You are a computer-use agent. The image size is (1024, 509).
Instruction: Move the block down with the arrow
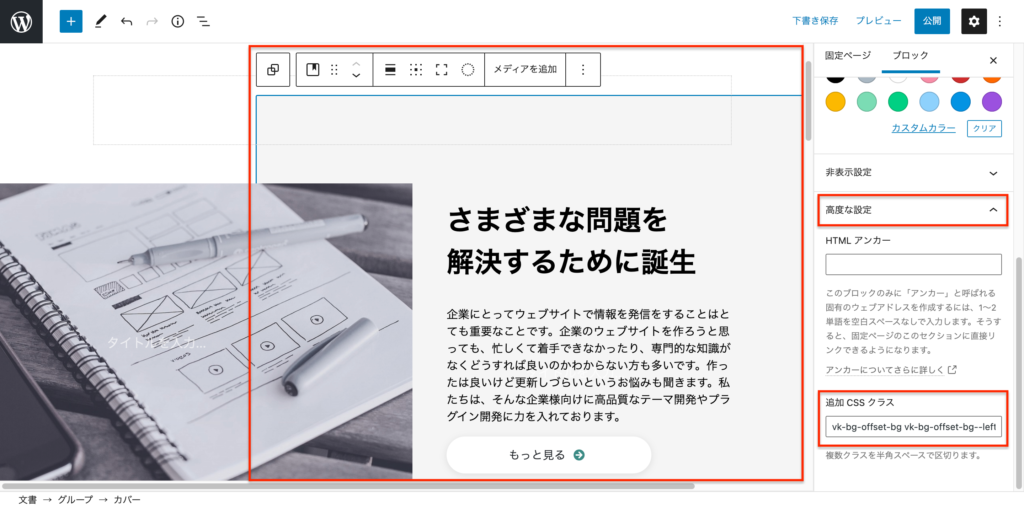356,77
